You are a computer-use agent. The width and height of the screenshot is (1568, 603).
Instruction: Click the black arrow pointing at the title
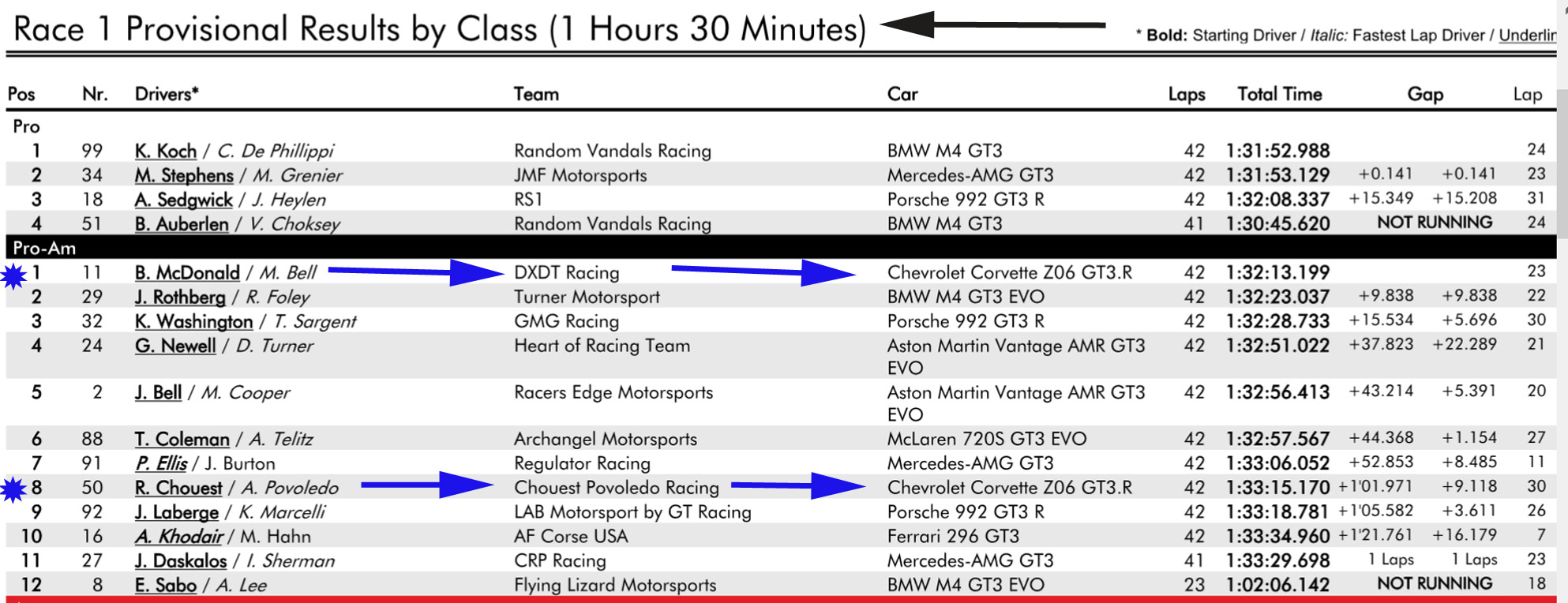pyautogui.click(x=992, y=24)
